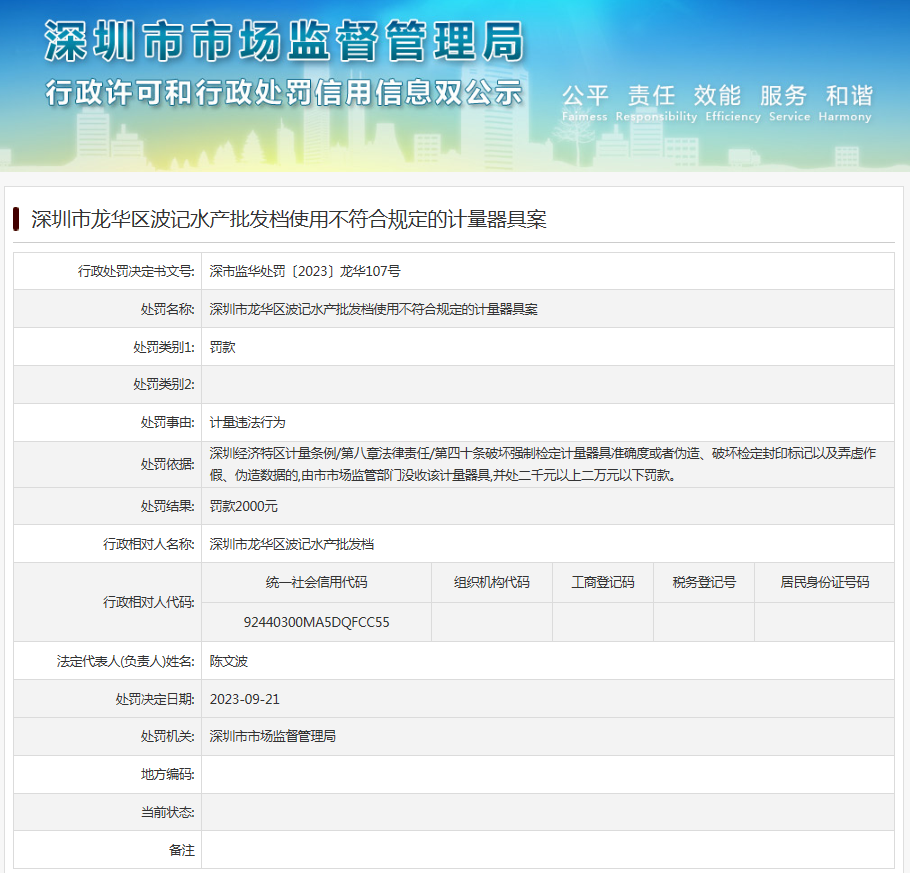Click the decision date 2023-09-21
Viewport: 910px width, 873px height.
[245, 699]
